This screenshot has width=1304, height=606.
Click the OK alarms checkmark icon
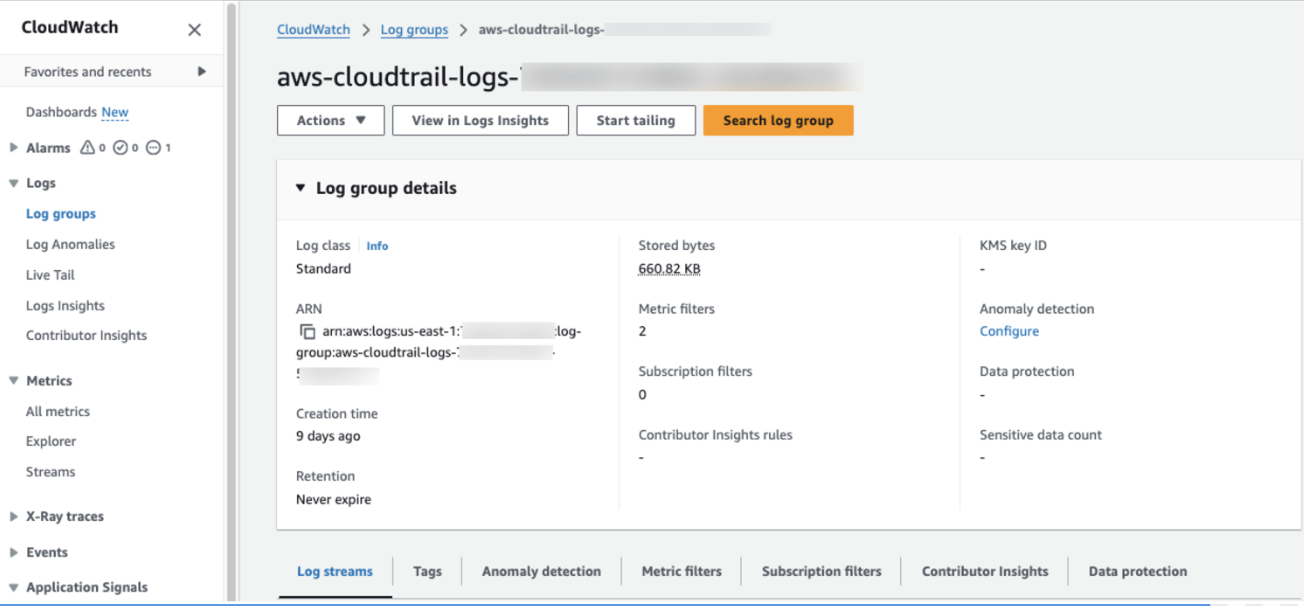point(123,147)
